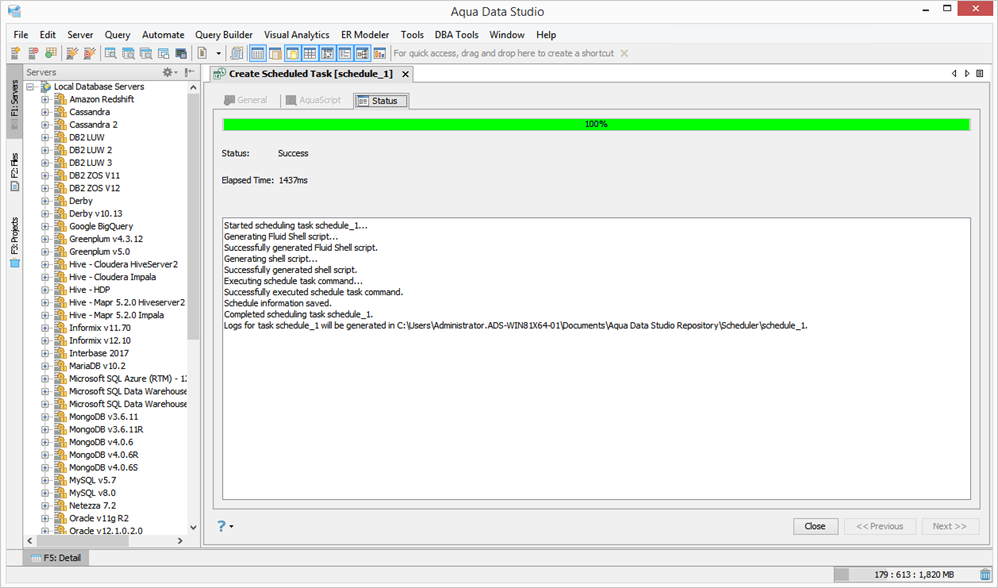Click the blue question mark help icon

(x=221, y=526)
